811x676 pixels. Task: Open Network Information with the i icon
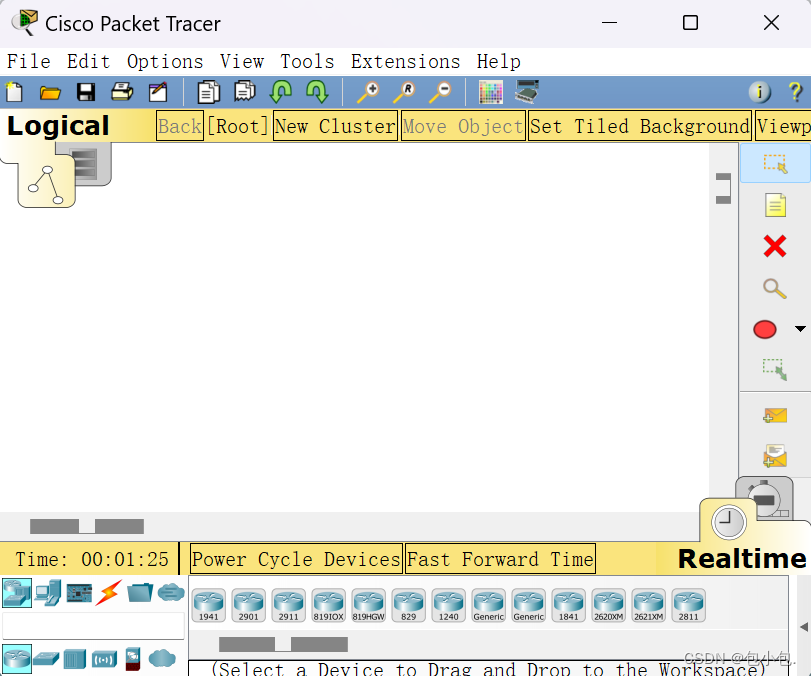pyautogui.click(x=759, y=92)
